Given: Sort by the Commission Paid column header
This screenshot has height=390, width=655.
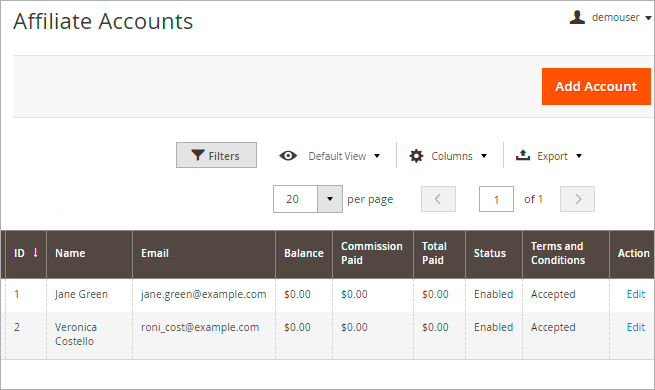Looking at the screenshot, I should point(373,254).
